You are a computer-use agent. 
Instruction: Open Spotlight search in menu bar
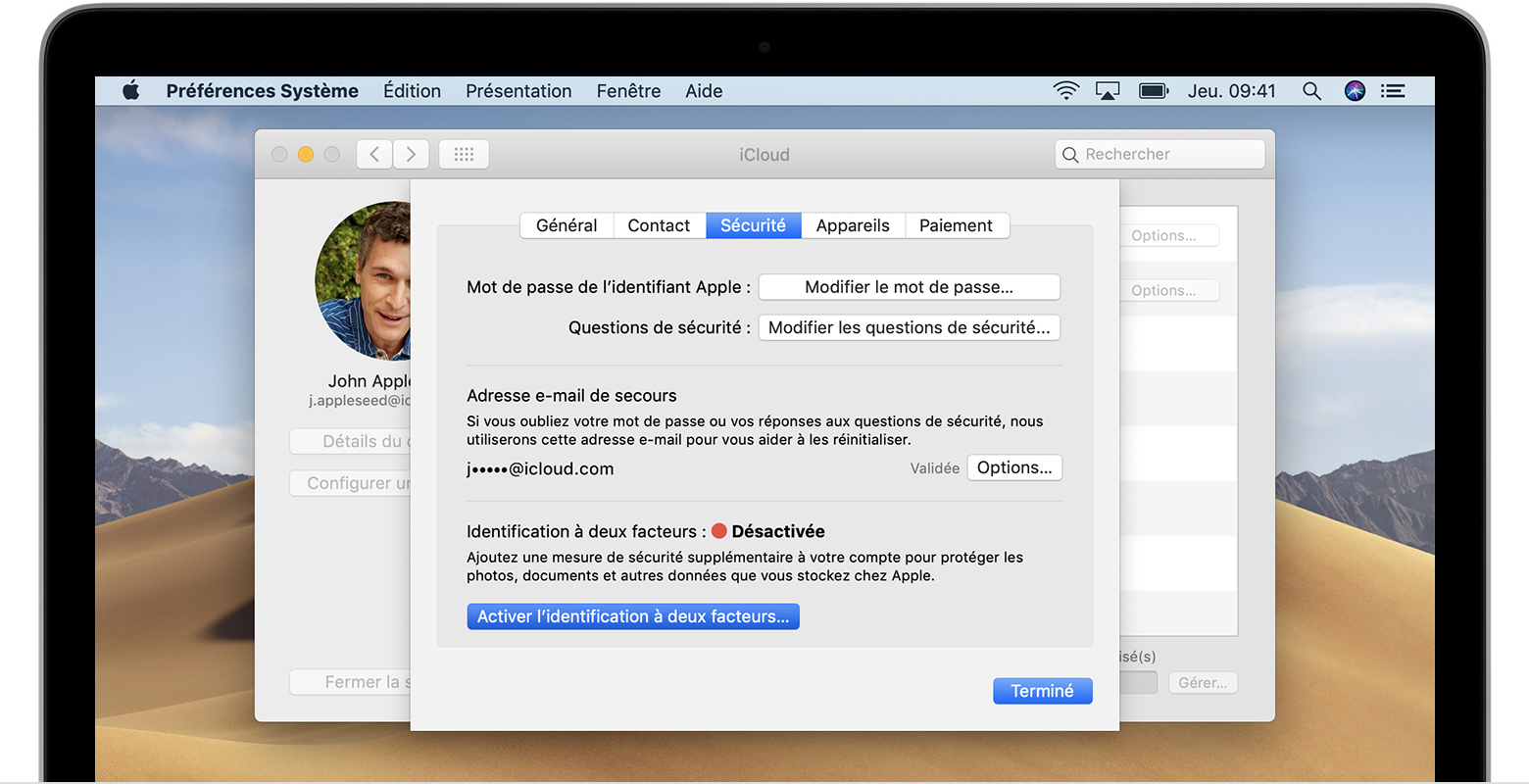point(1311,91)
